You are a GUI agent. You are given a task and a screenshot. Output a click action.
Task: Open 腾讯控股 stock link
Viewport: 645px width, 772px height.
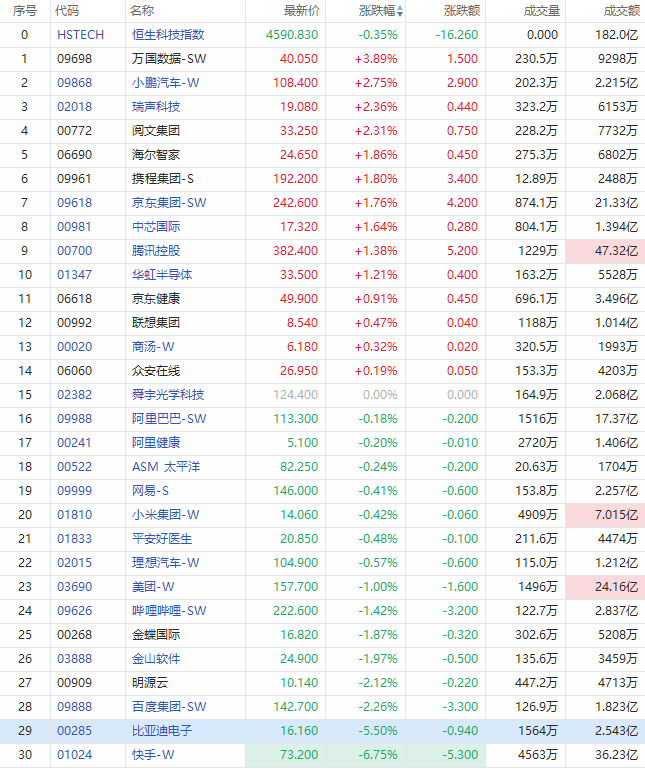pyautogui.click(x=156, y=251)
